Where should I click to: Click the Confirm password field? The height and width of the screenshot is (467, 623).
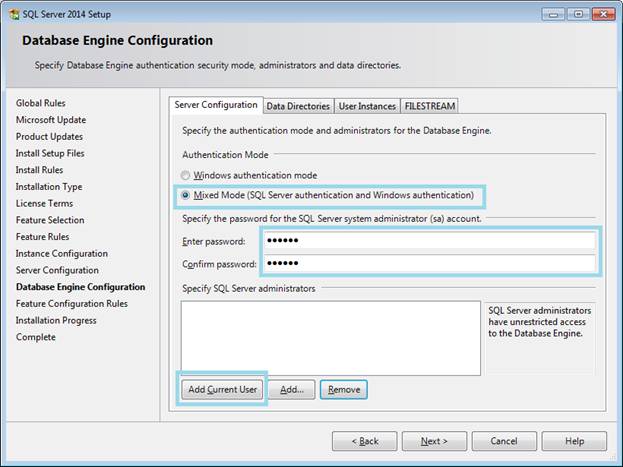(430, 263)
